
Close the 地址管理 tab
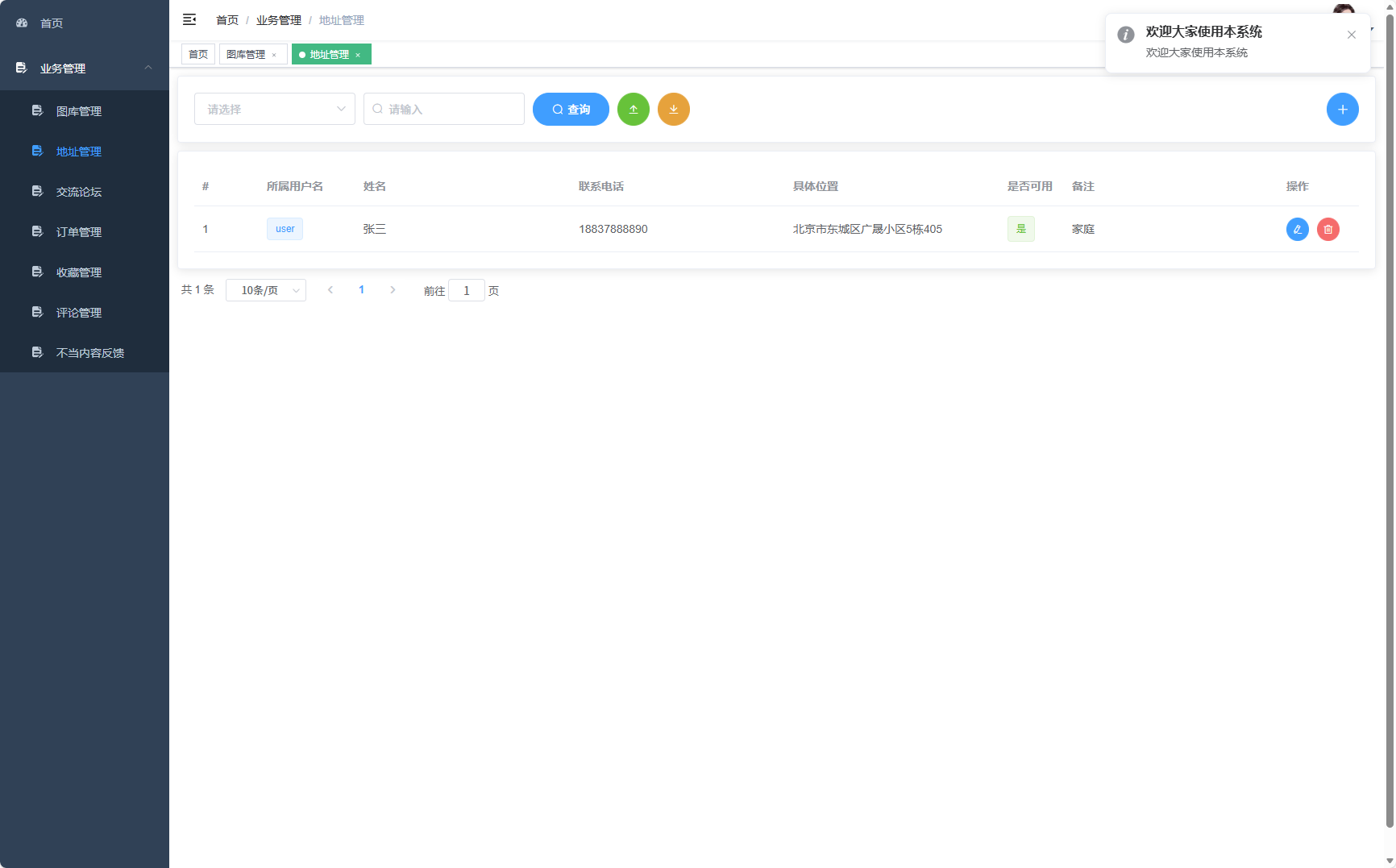coord(358,55)
